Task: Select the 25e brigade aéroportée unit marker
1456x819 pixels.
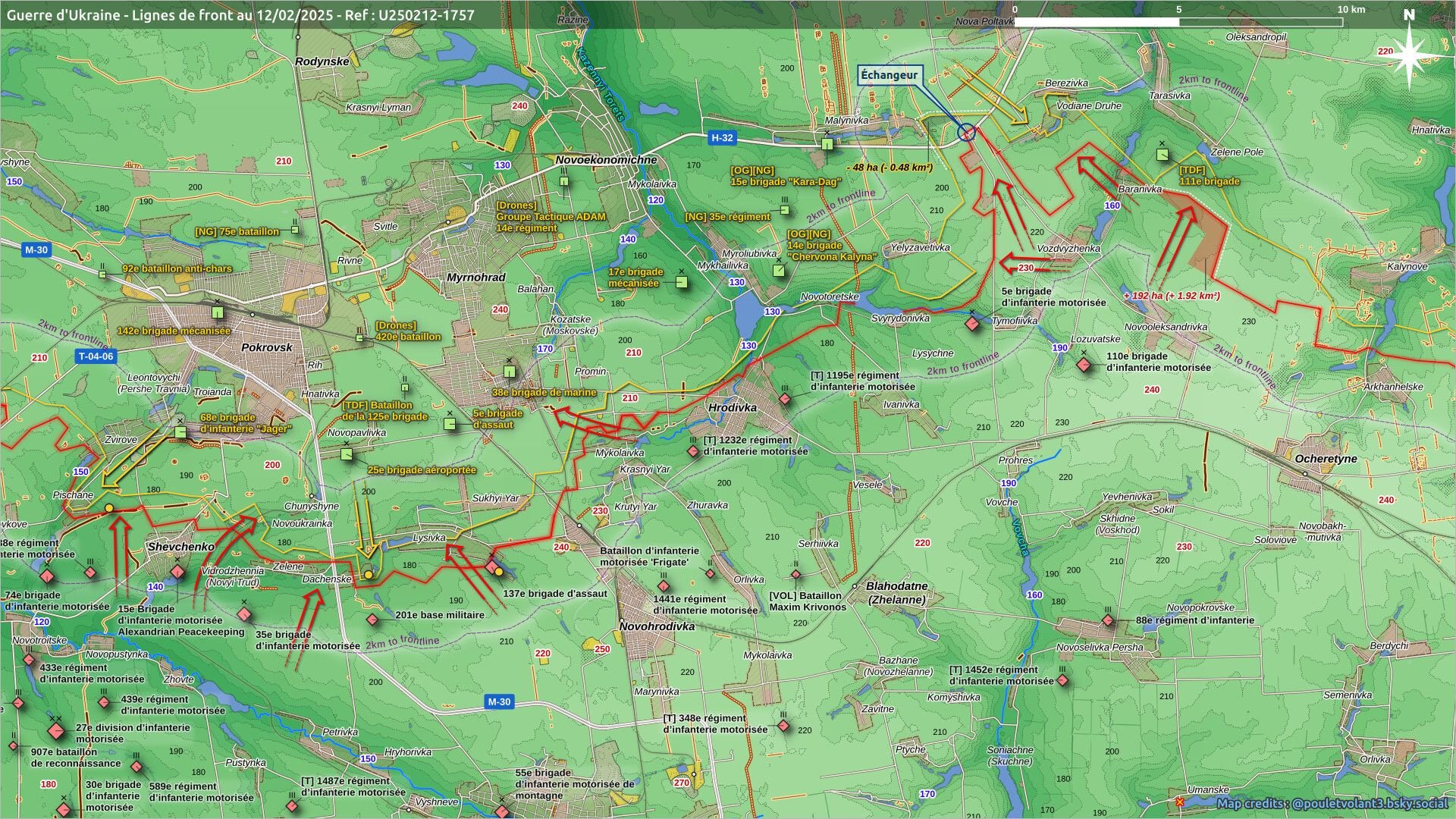Action: click(x=347, y=454)
